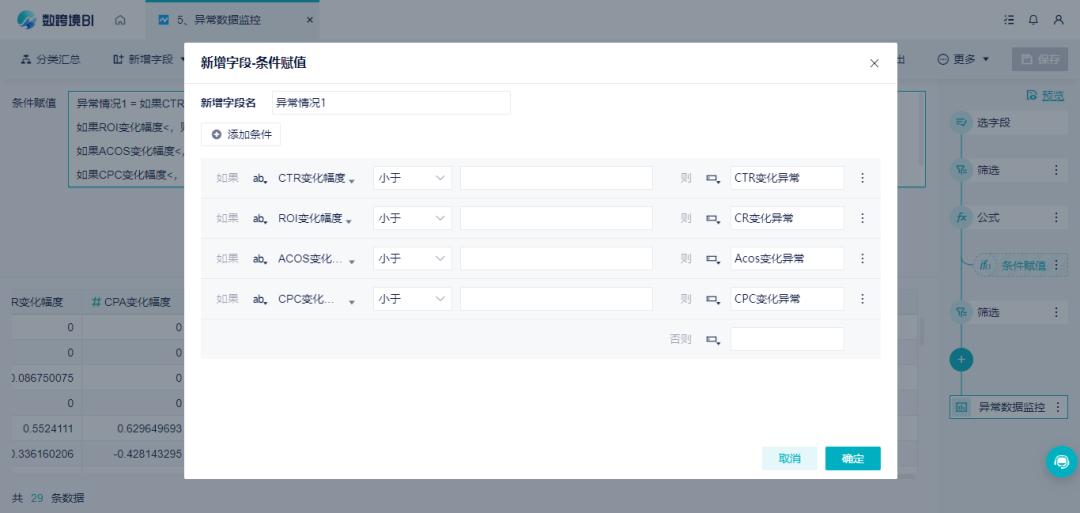Close the 异常数据监控 tab
Viewport: 1080px width, 513px height.
[x=309, y=20]
